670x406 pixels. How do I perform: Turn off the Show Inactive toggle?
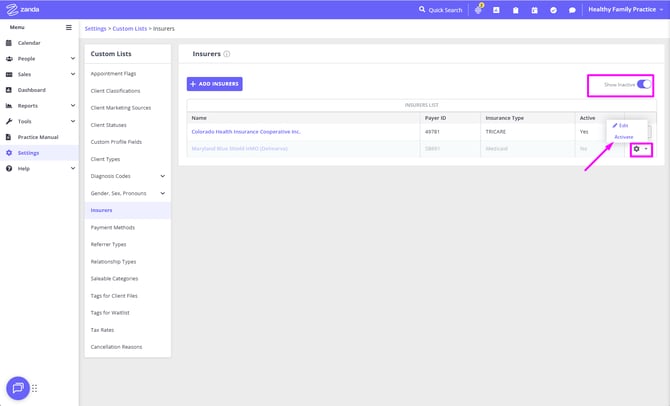click(x=643, y=85)
